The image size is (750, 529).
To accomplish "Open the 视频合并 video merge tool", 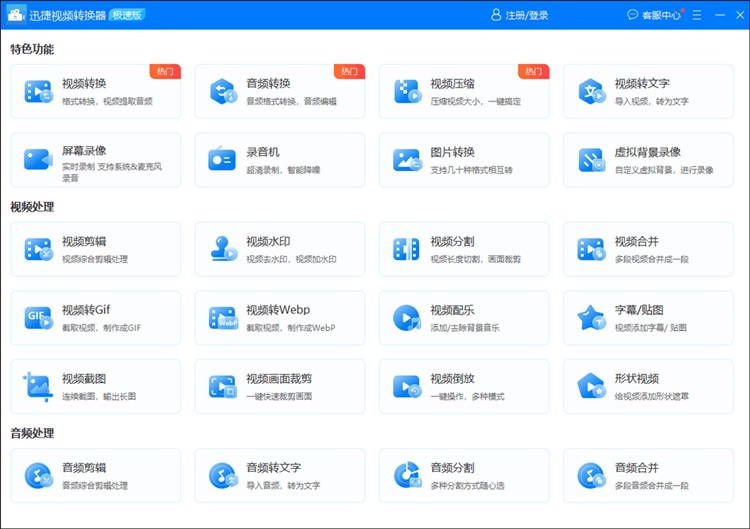I will (648, 249).
